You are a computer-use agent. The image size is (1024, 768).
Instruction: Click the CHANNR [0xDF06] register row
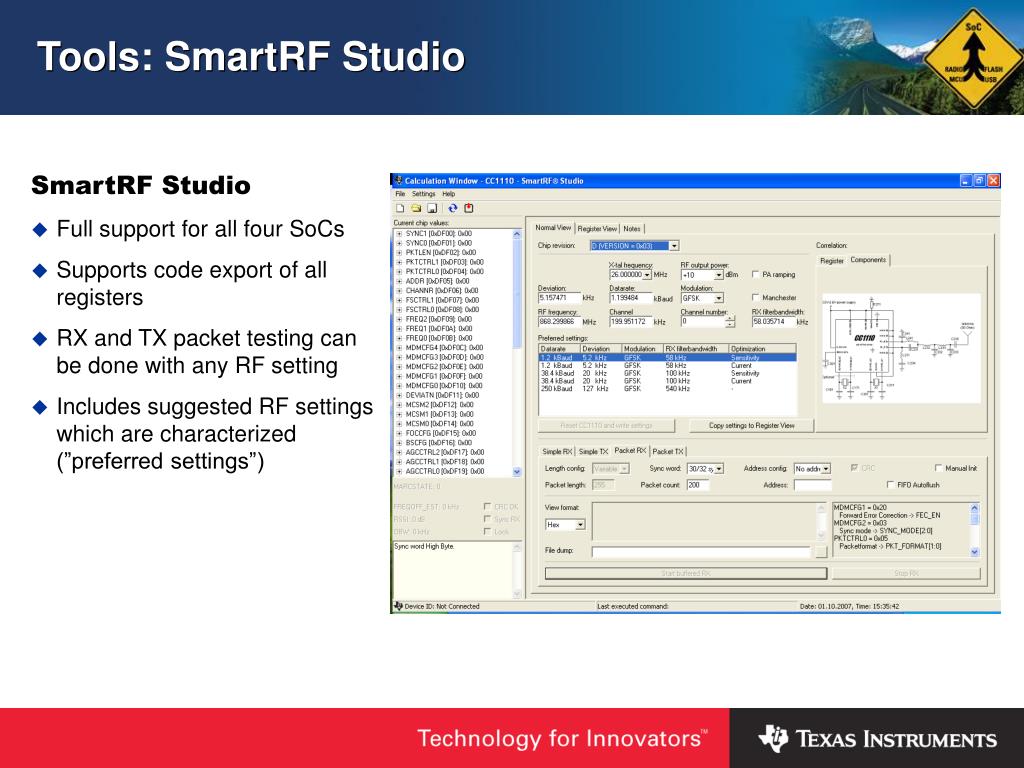tap(441, 291)
